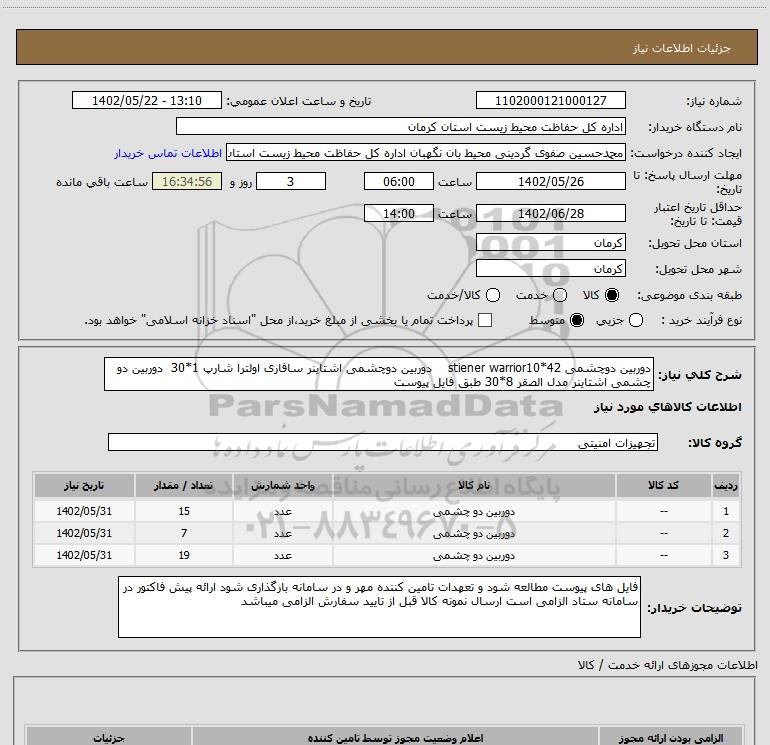Viewport: 770px width, 745px height.
Task: Click the اطلاعات کالاهای مورد نیاز heading
Action: [667, 408]
